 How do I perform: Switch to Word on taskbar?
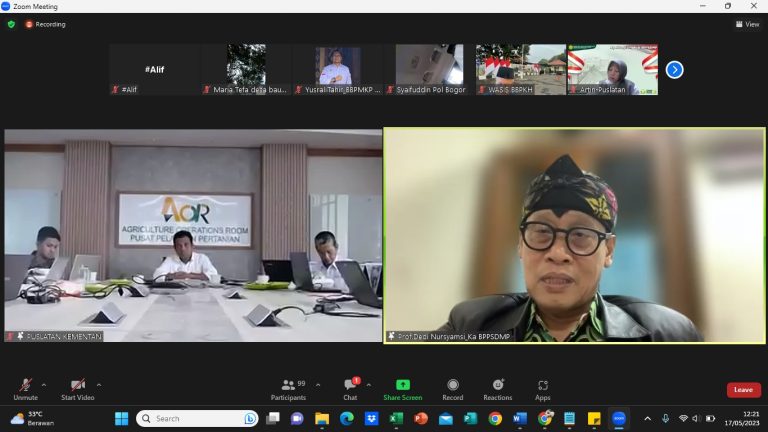point(520,419)
